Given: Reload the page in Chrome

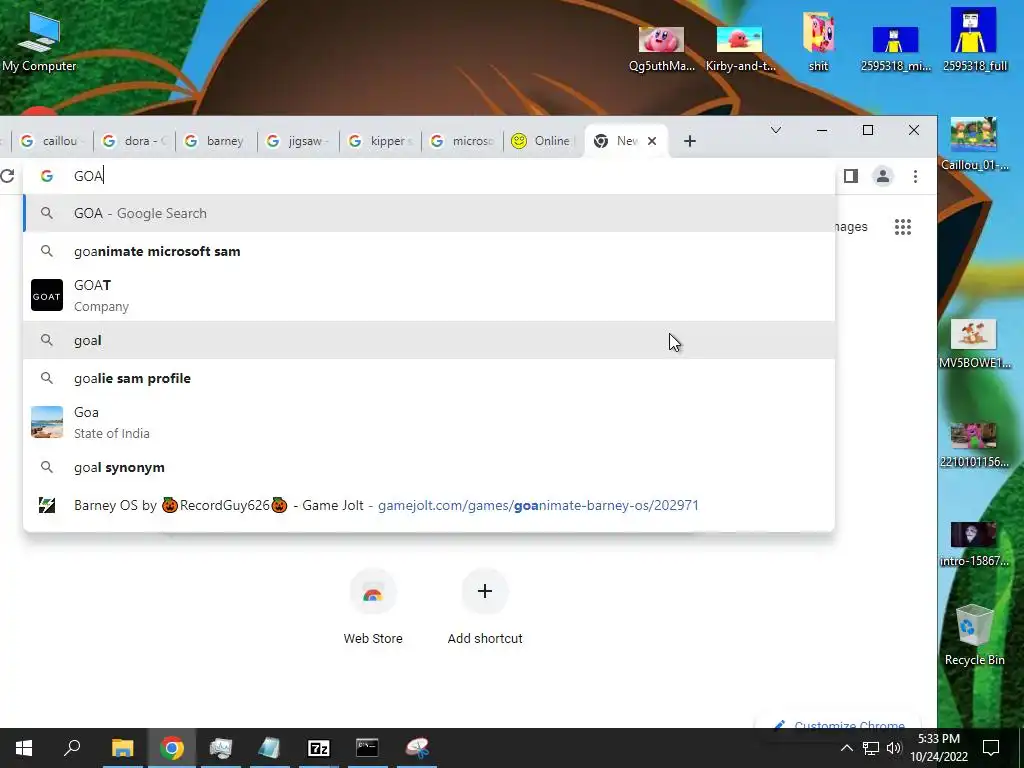Looking at the screenshot, I should coord(7,176).
